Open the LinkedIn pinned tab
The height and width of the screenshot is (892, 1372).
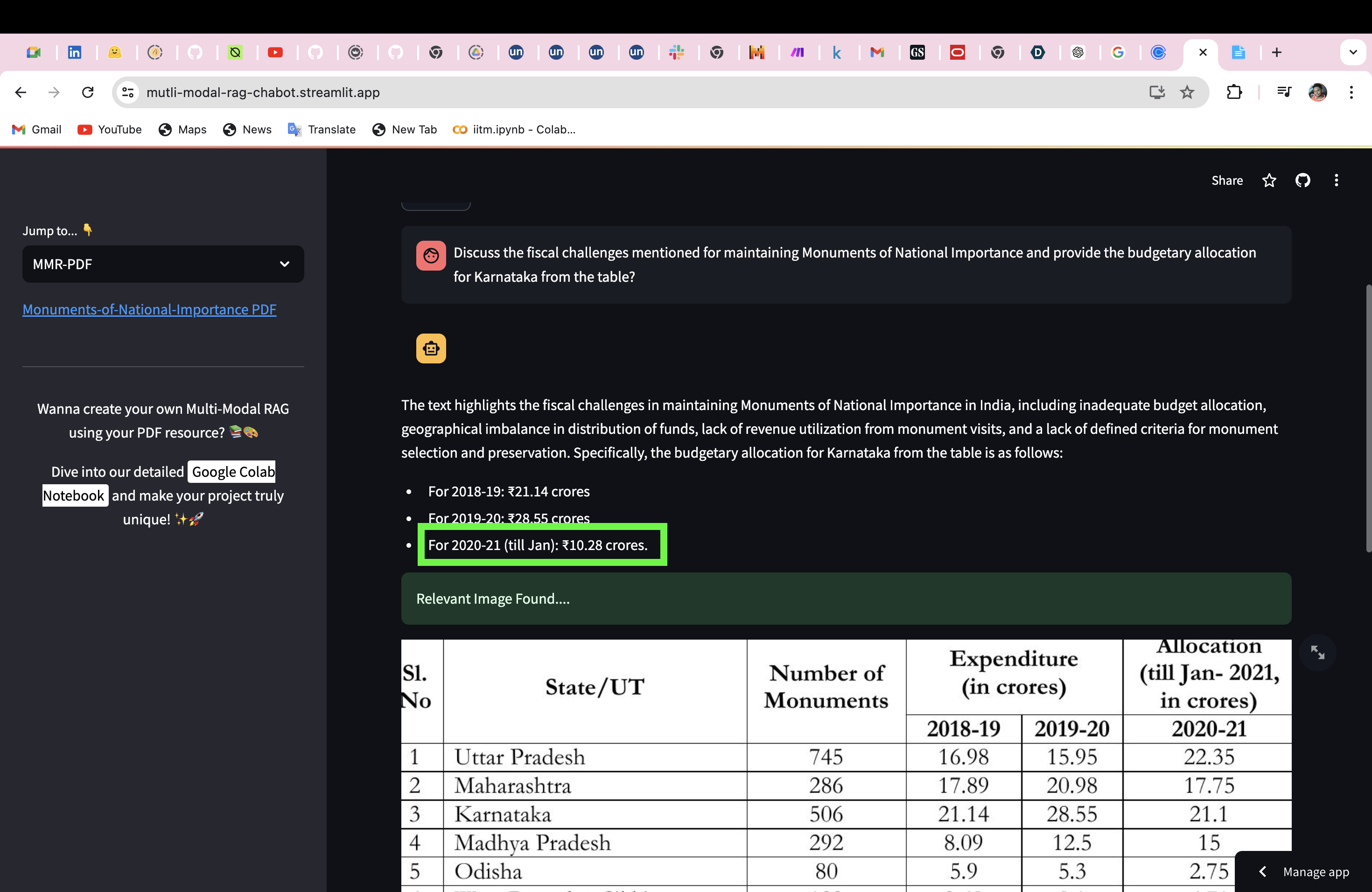pos(76,52)
